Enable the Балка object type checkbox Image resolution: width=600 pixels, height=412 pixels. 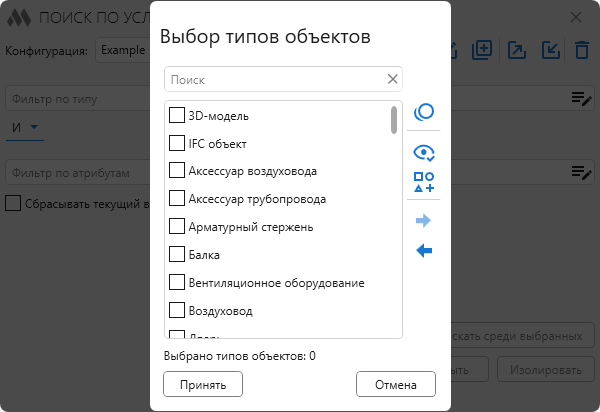pos(177,255)
